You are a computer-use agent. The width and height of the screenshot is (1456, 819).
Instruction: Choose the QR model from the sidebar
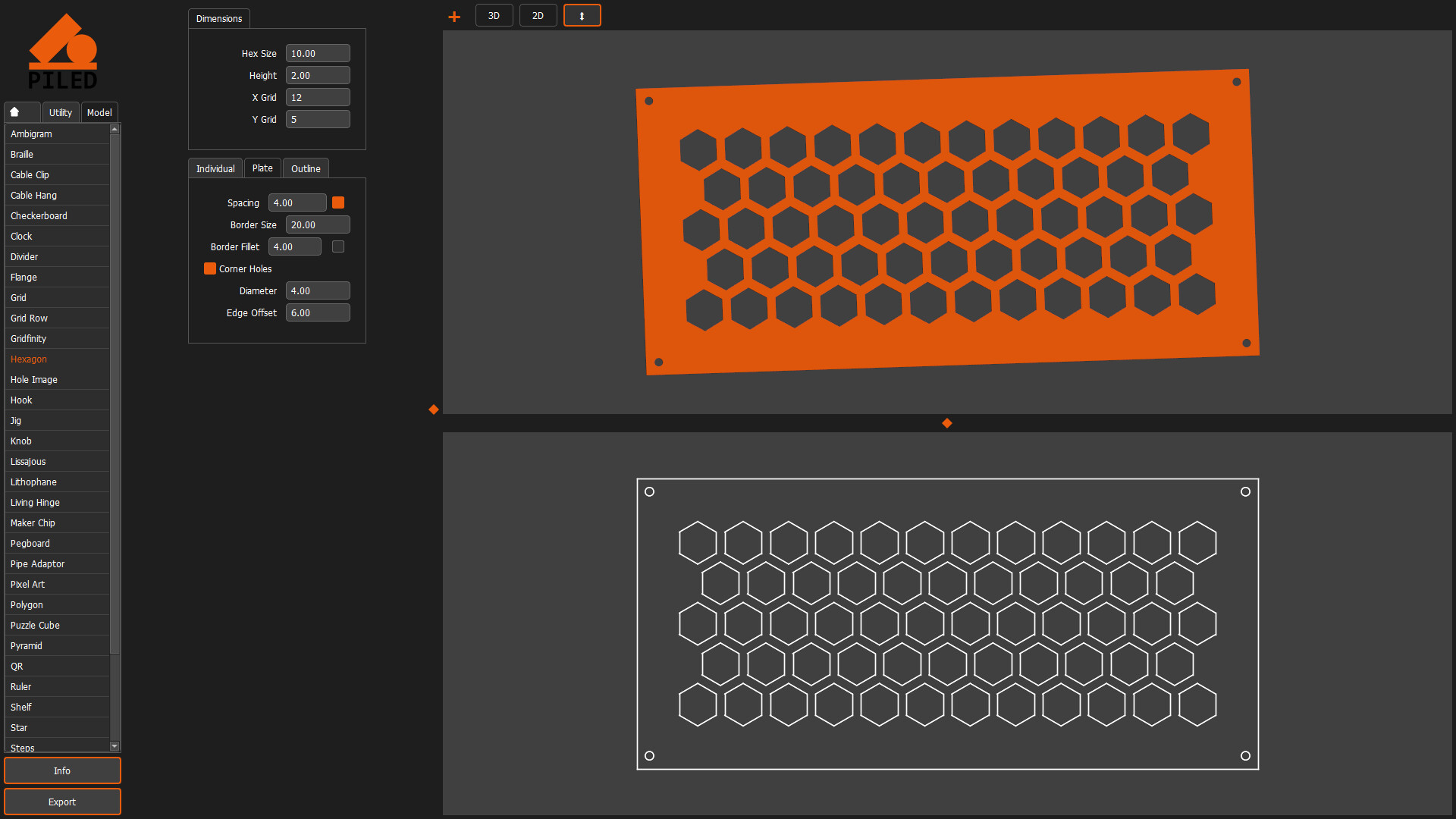[17, 666]
